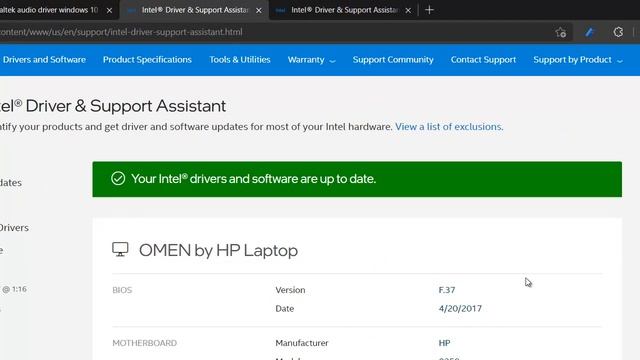Open a new browser tab
The height and width of the screenshot is (360, 640).
[429, 10]
